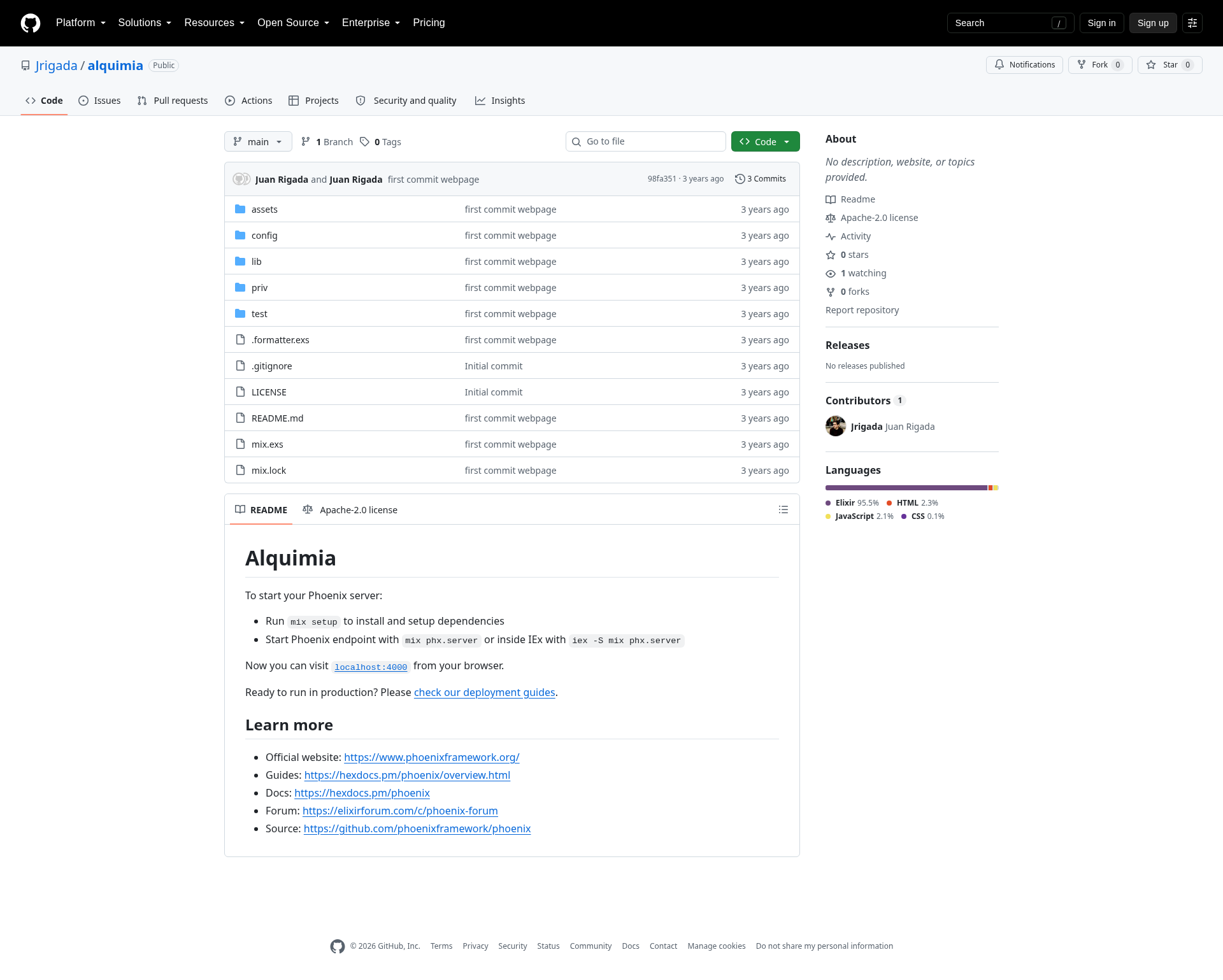Click the Elixir segment of language bar
The image size is (1223, 980).
(906, 488)
